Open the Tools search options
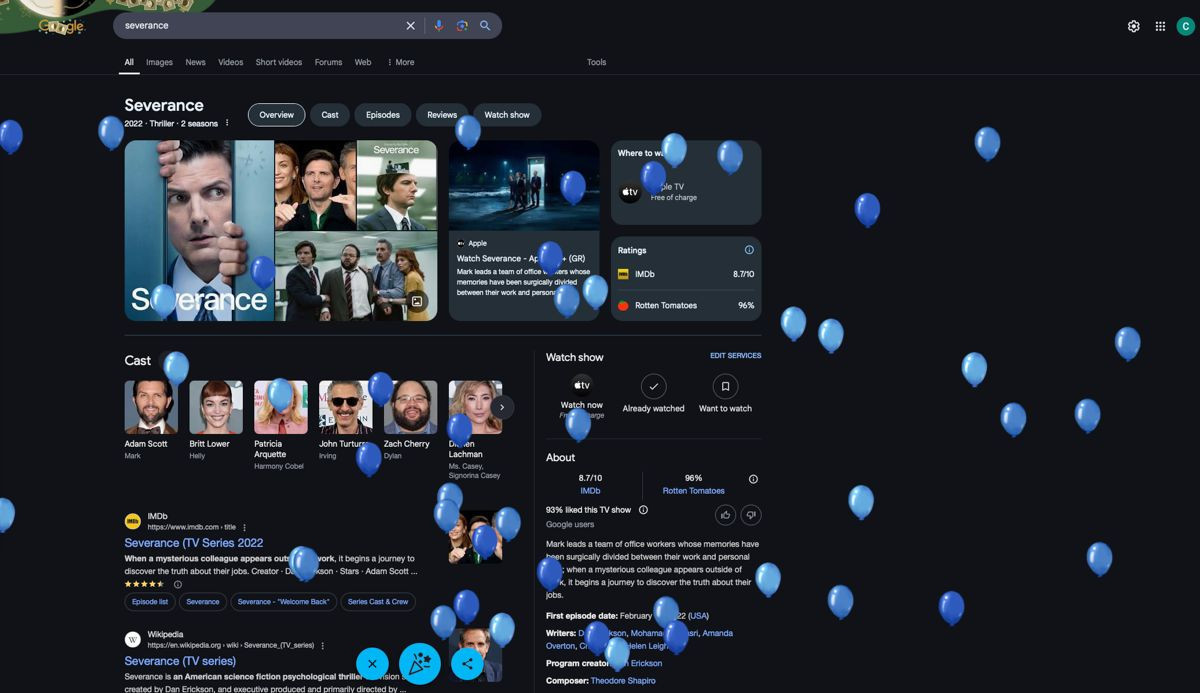 tap(596, 62)
